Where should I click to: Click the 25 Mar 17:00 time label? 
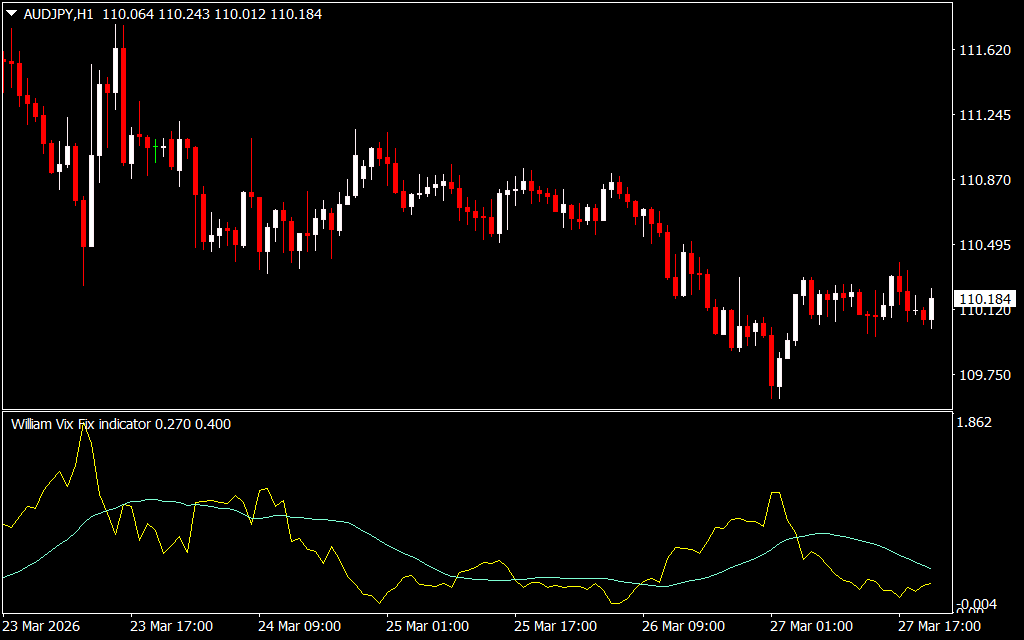coord(556,626)
